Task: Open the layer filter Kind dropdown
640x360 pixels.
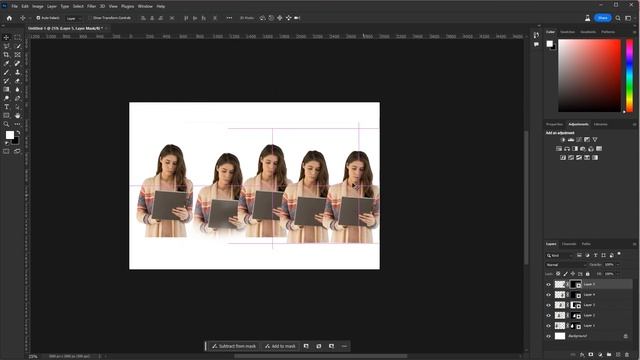Action: (560, 256)
